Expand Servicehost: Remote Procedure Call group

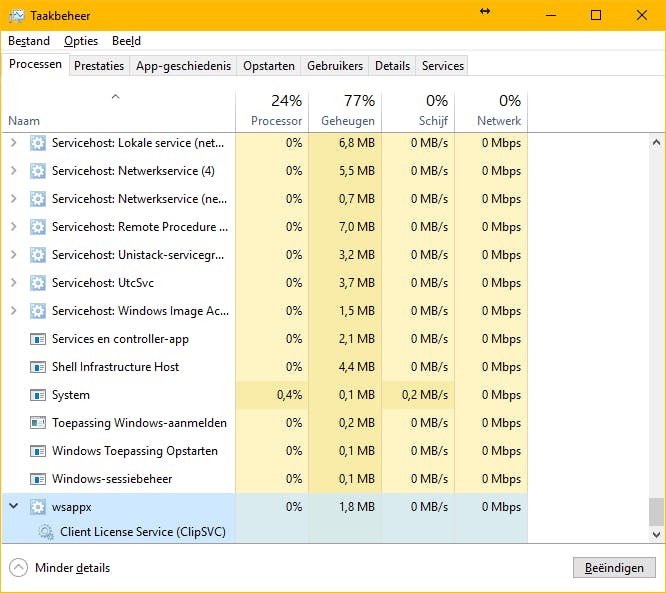[14, 227]
